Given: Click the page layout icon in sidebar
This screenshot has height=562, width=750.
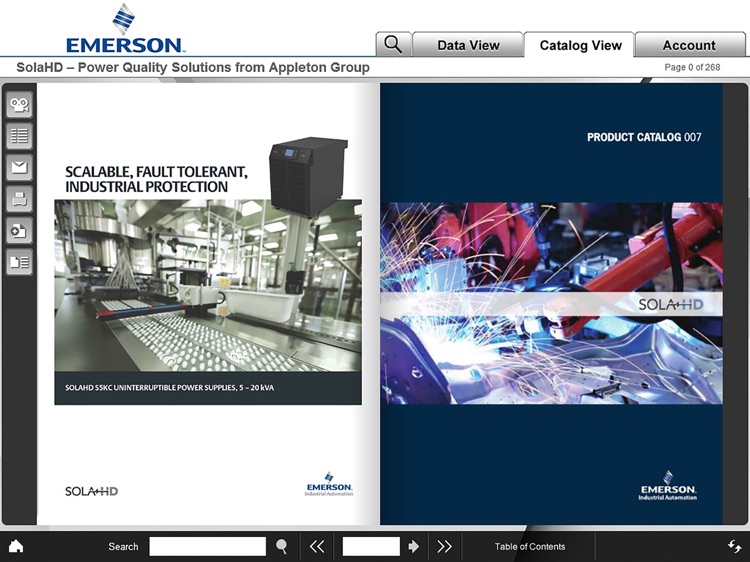Looking at the screenshot, I should coord(19,262).
